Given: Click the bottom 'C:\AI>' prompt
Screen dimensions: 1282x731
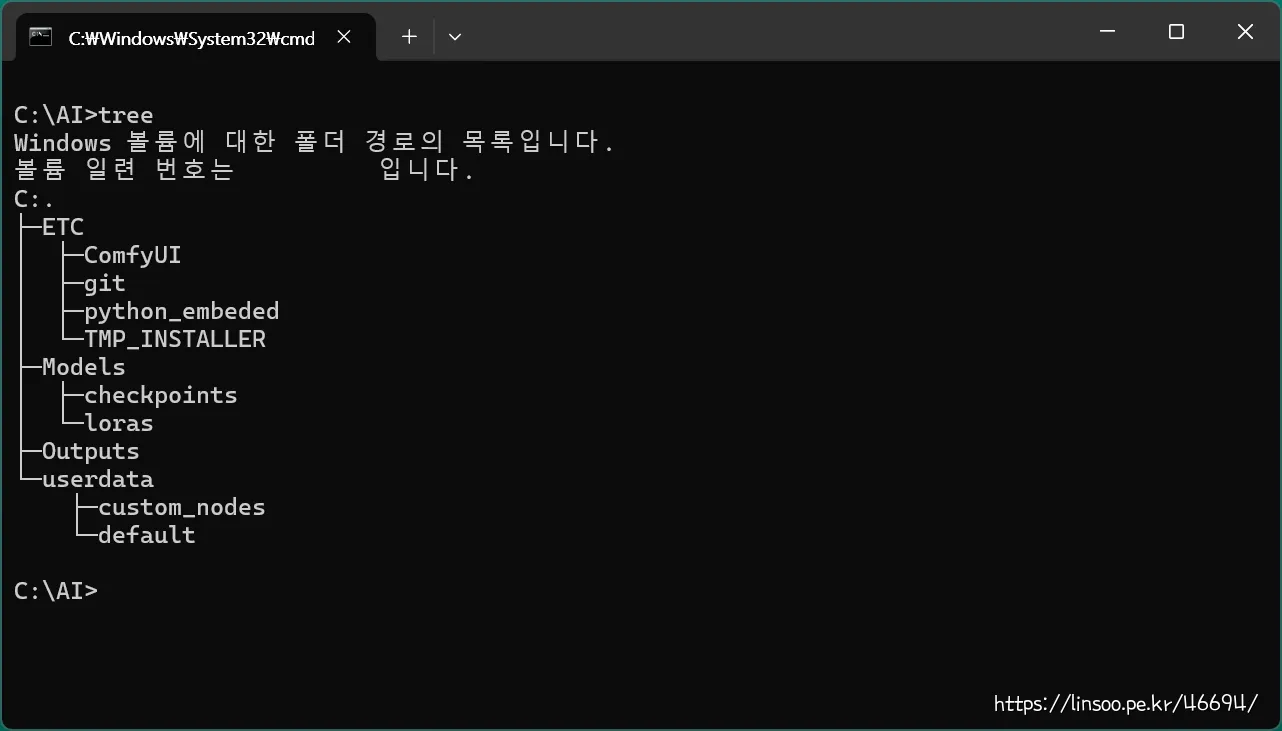Looking at the screenshot, I should (x=56, y=591).
